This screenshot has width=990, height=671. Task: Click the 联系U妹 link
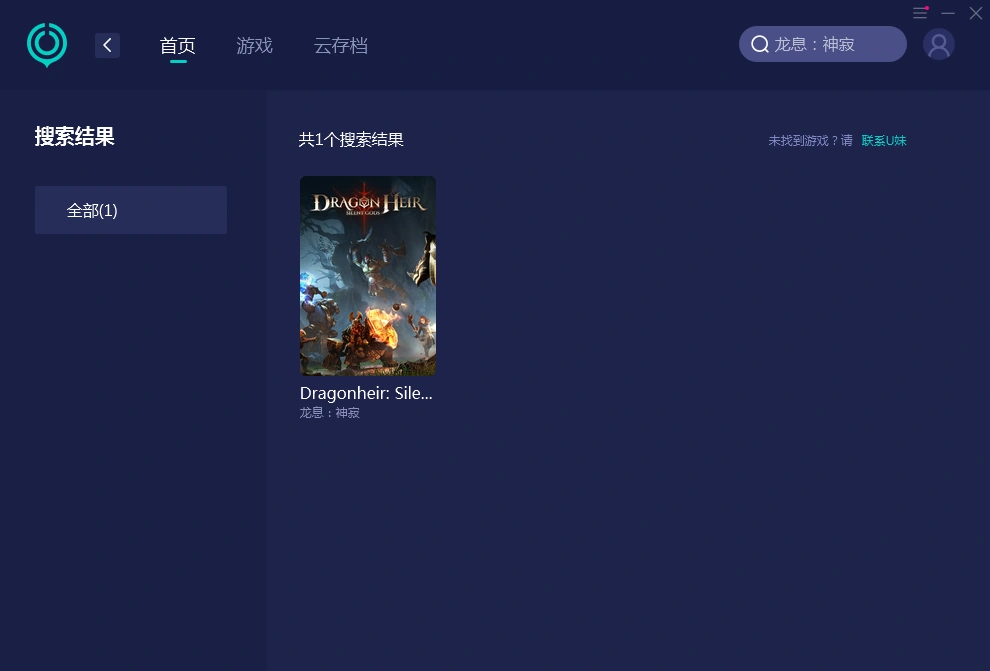pos(884,141)
